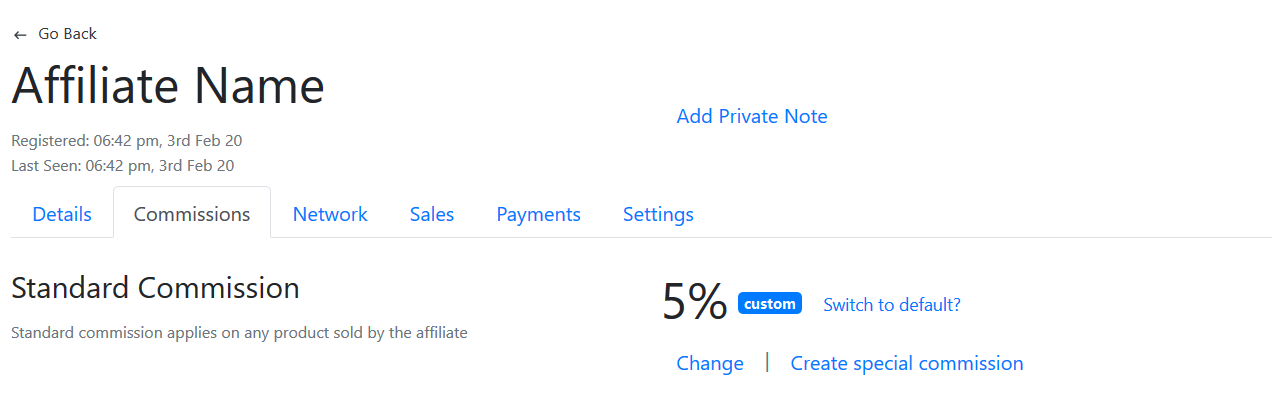Viewport: 1283px width, 406px height.
Task: Click the Registered date line
Action: (126, 141)
